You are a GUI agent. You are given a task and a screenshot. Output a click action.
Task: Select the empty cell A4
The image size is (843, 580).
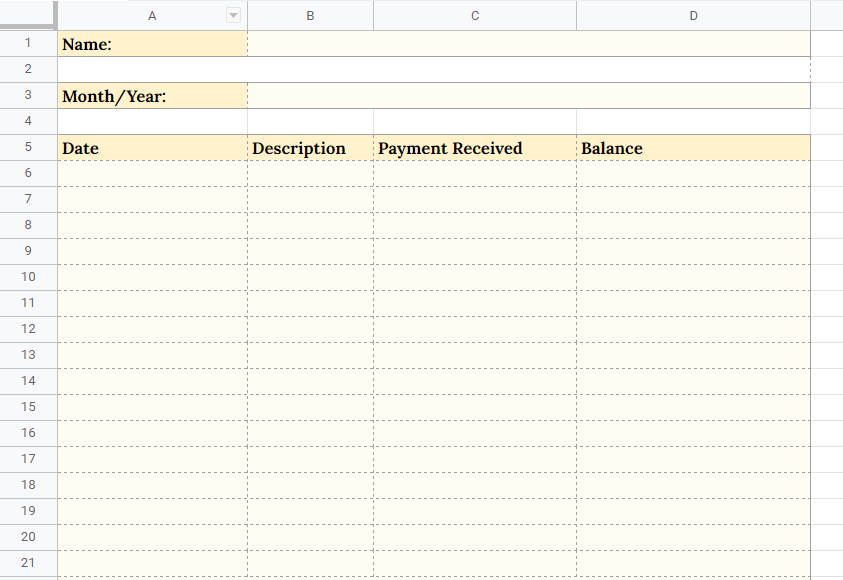point(152,121)
